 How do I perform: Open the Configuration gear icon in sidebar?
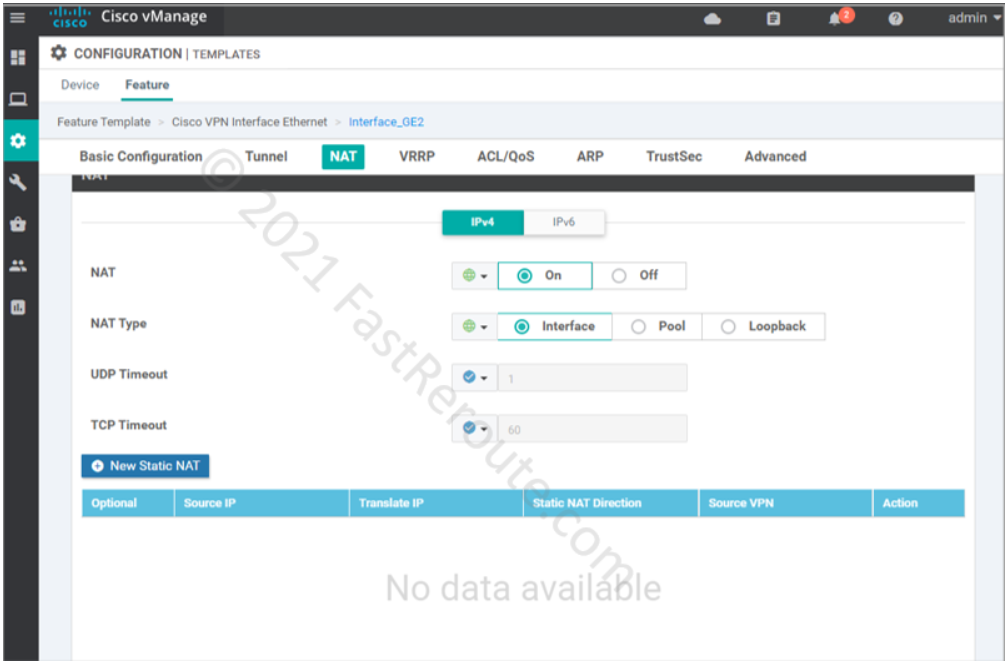point(20,141)
